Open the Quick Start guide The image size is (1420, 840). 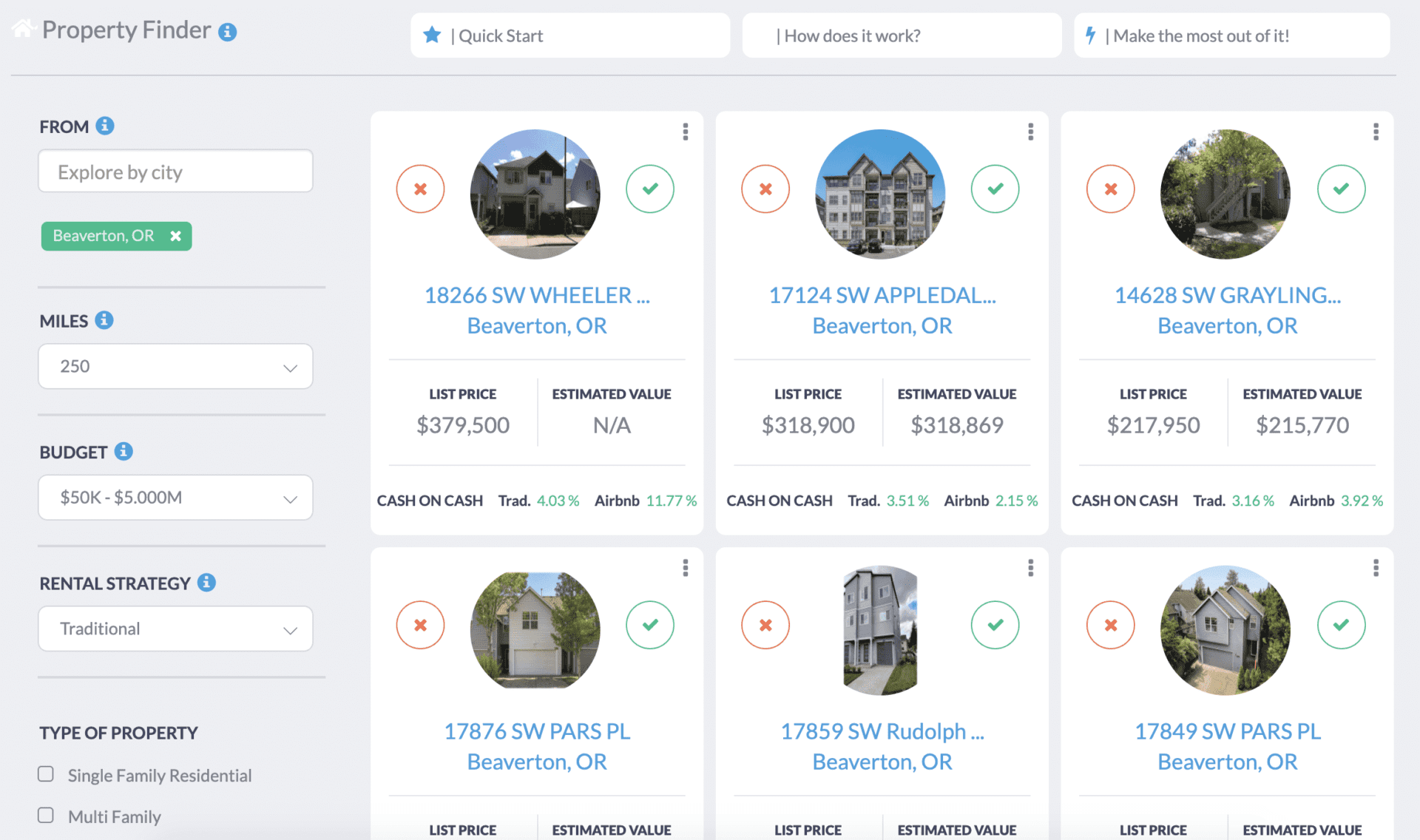[x=569, y=35]
